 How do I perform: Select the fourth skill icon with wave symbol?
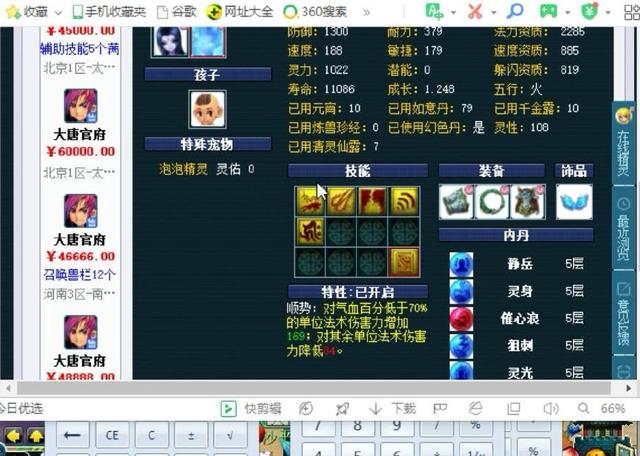click(x=404, y=201)
